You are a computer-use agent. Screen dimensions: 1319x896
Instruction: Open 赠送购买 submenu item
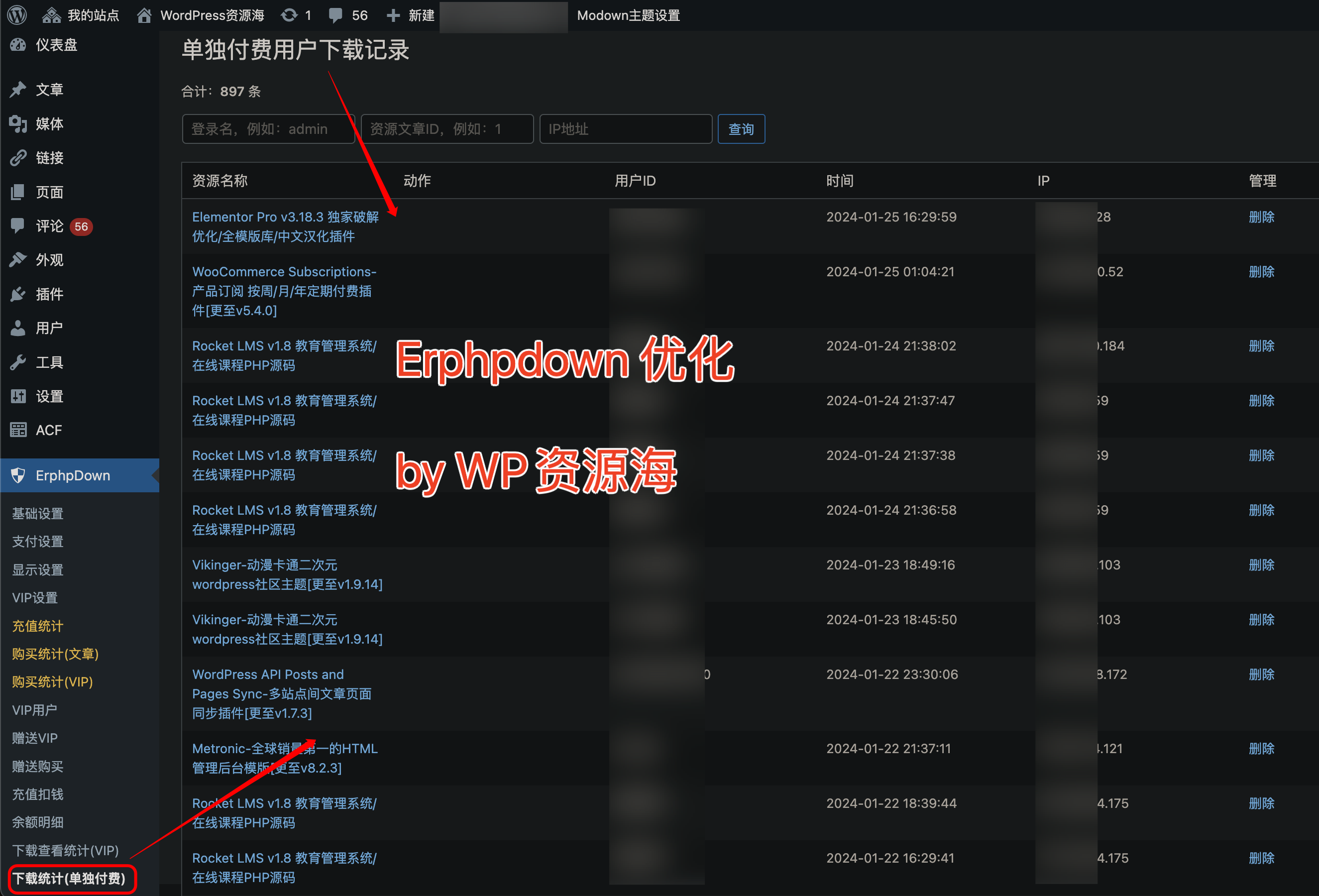coord(37,766)
